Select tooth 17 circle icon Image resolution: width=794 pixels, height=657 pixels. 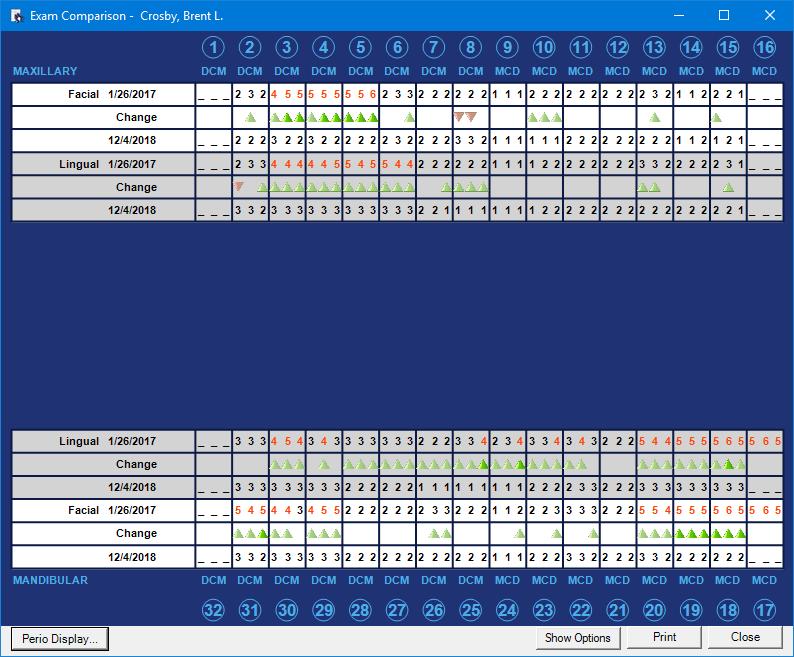764,608
